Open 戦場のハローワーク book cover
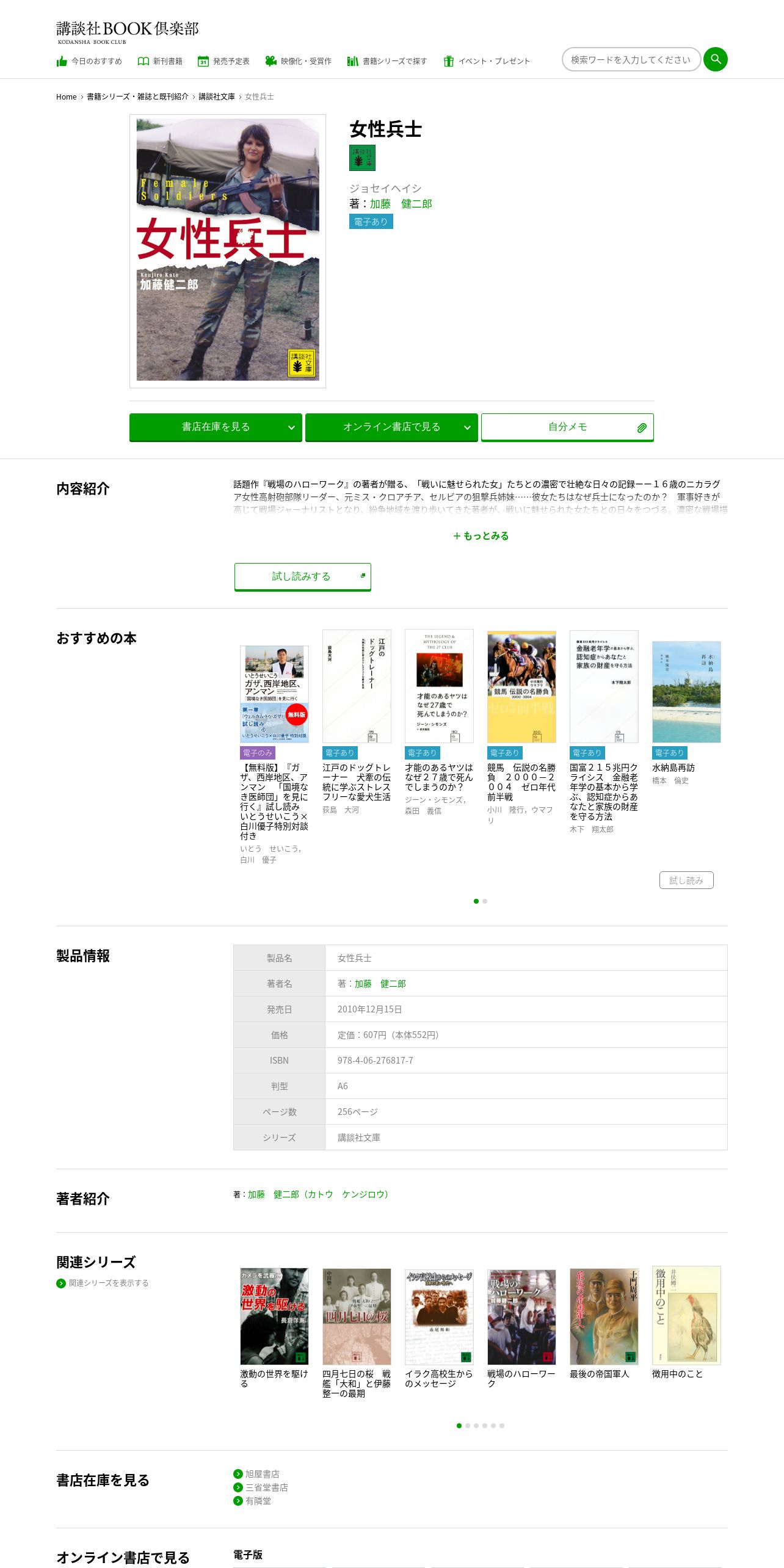784x1568 pixels. 521,1316
